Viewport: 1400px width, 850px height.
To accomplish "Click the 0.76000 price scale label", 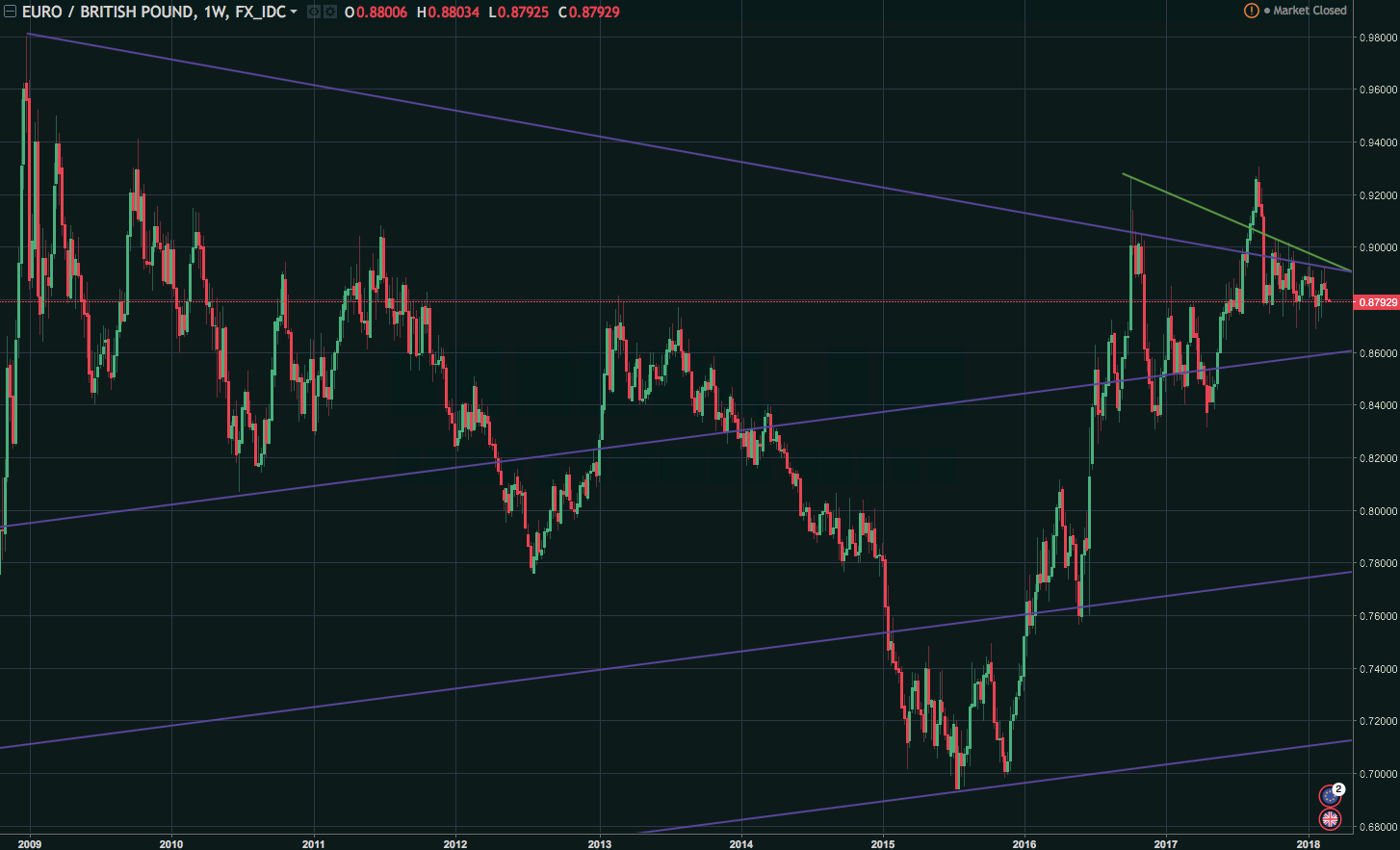I will pyautogui.click(x=1378, y=616).
